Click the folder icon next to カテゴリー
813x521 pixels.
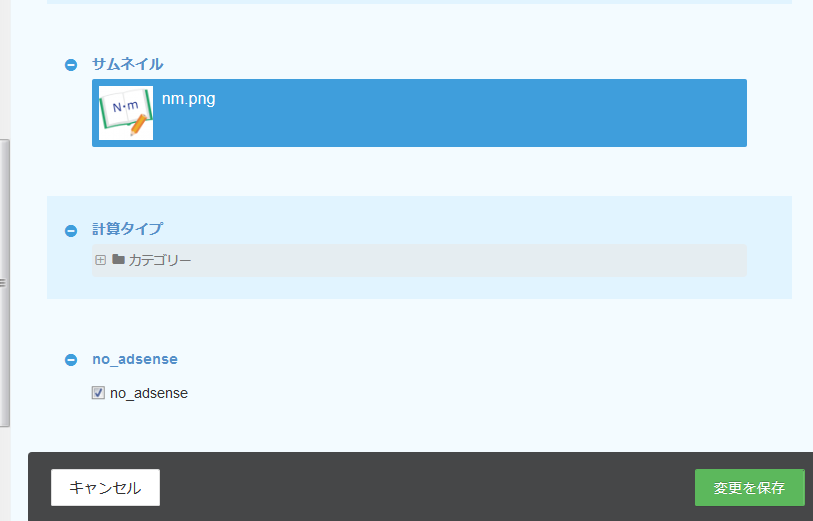pos(118,260)
